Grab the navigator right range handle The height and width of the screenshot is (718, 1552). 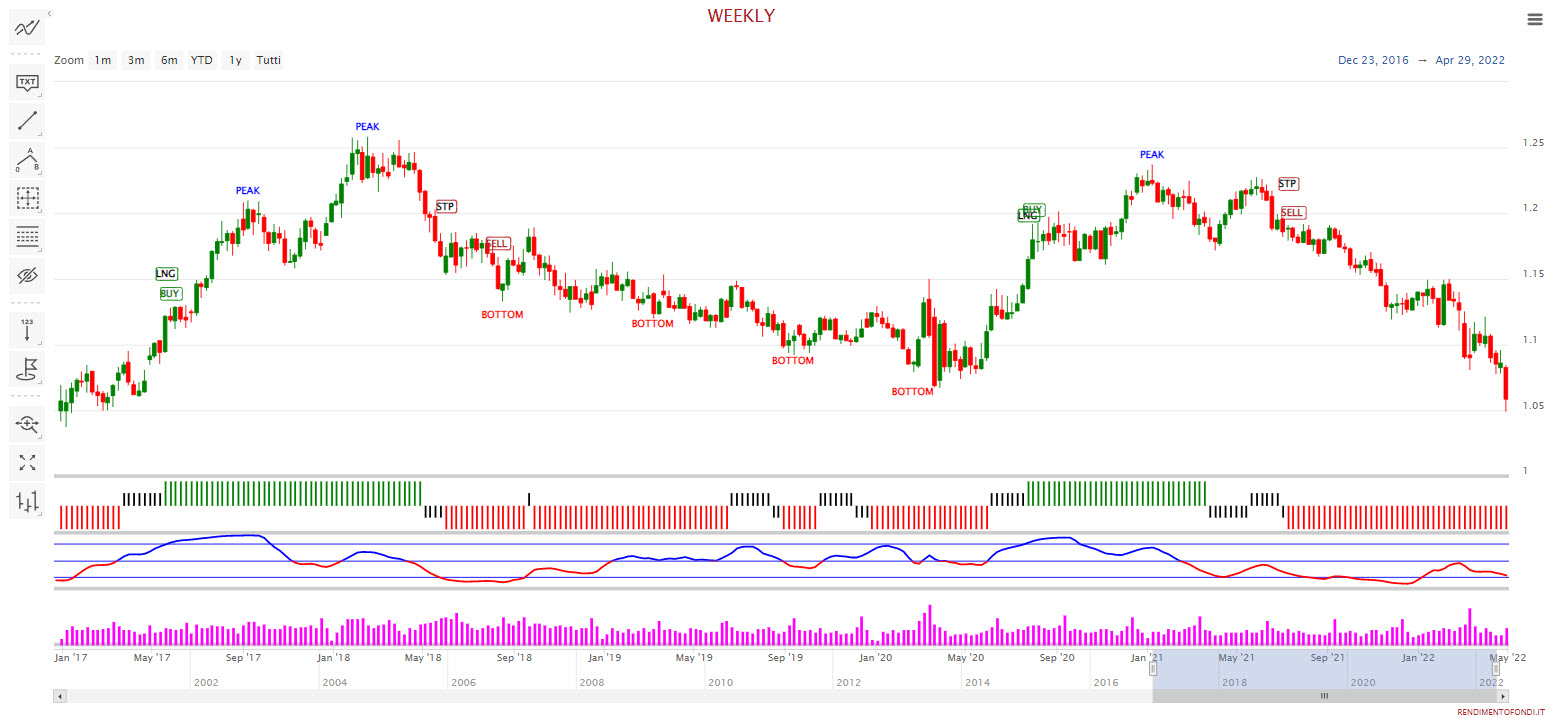coord(1497,668)
